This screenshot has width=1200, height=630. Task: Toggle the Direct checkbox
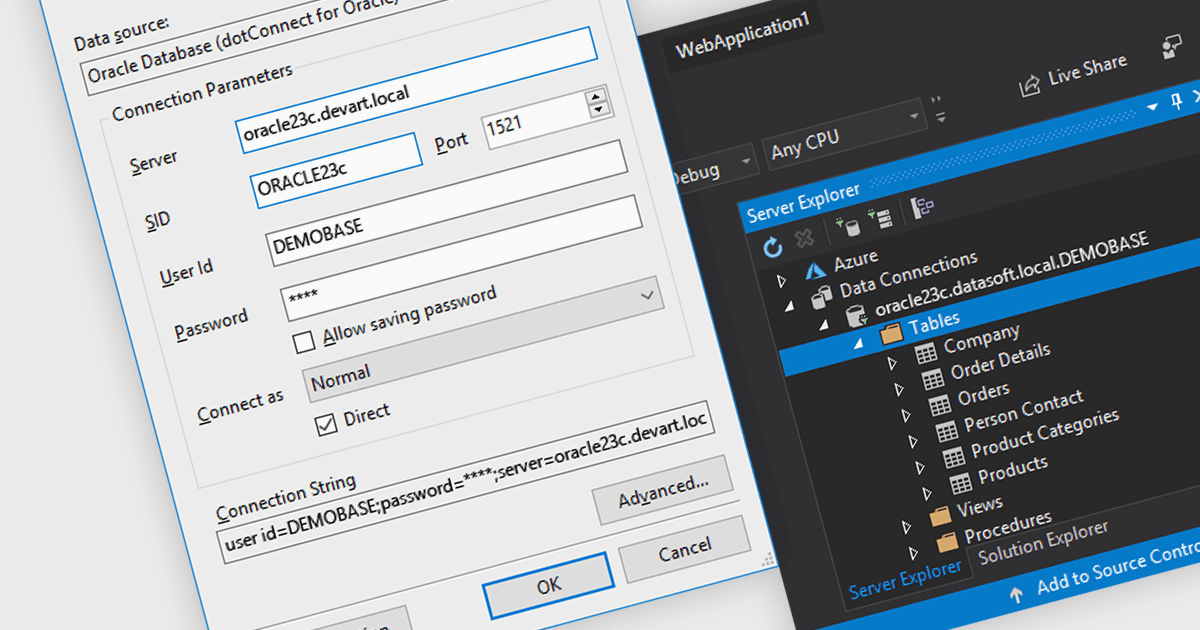click(326, 424)
